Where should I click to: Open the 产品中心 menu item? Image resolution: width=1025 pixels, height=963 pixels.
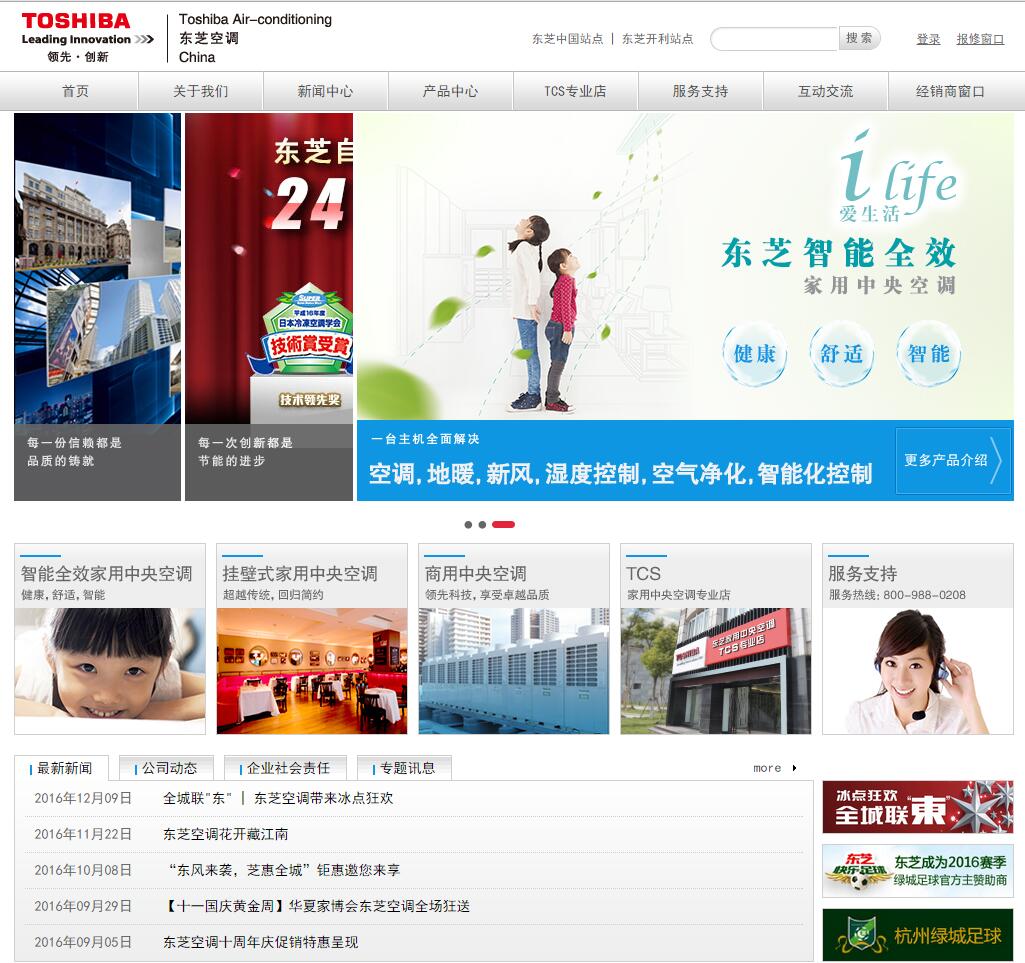[450, 91]
